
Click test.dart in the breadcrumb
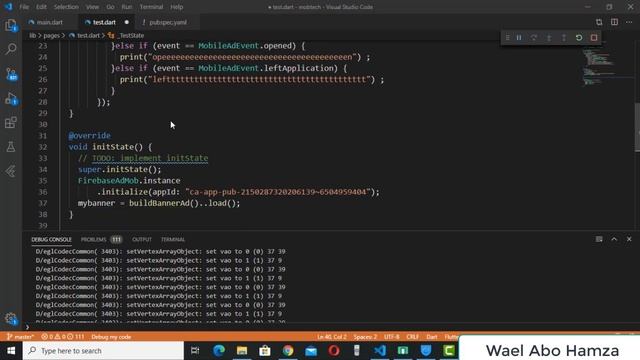pos(89,36)
